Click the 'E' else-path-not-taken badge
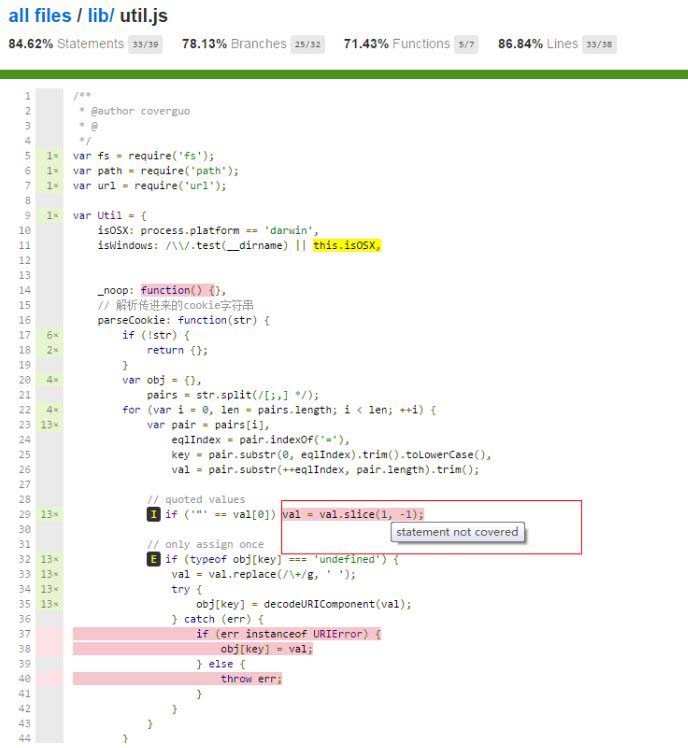This screenshot has height=748, width=688. tap(153, 559)
